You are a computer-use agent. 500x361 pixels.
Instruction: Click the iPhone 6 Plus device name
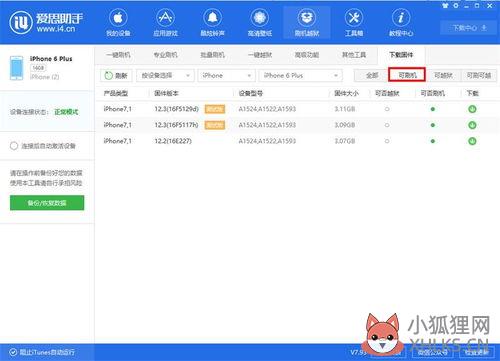pyautogui.click(x=51, y=59)
